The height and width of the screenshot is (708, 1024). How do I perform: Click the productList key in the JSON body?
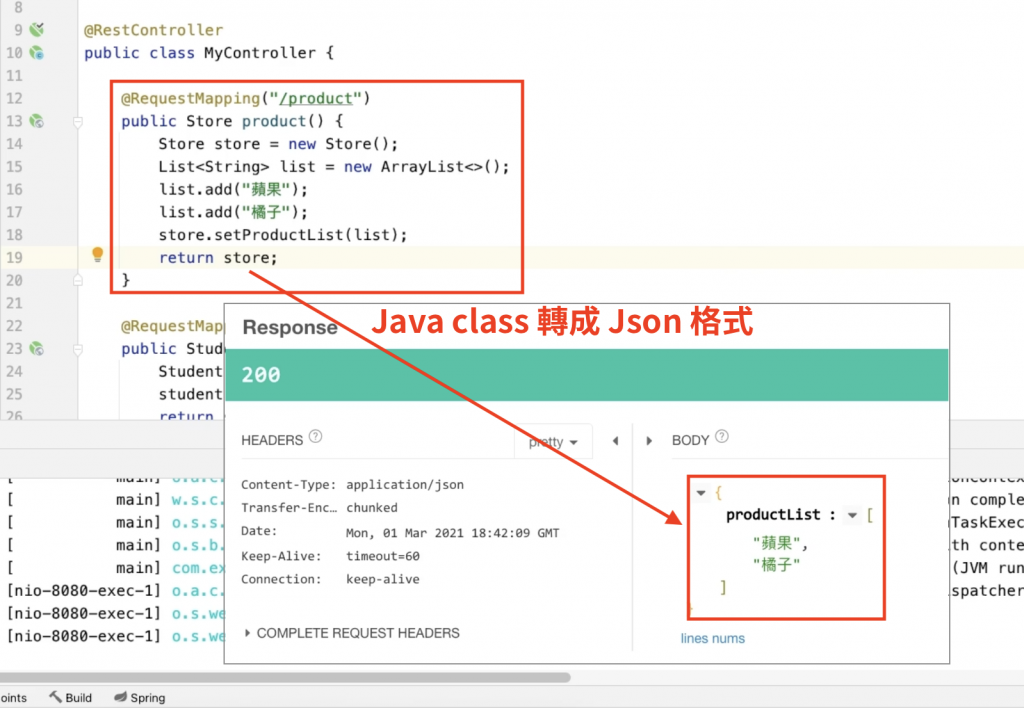pos(773,515)
